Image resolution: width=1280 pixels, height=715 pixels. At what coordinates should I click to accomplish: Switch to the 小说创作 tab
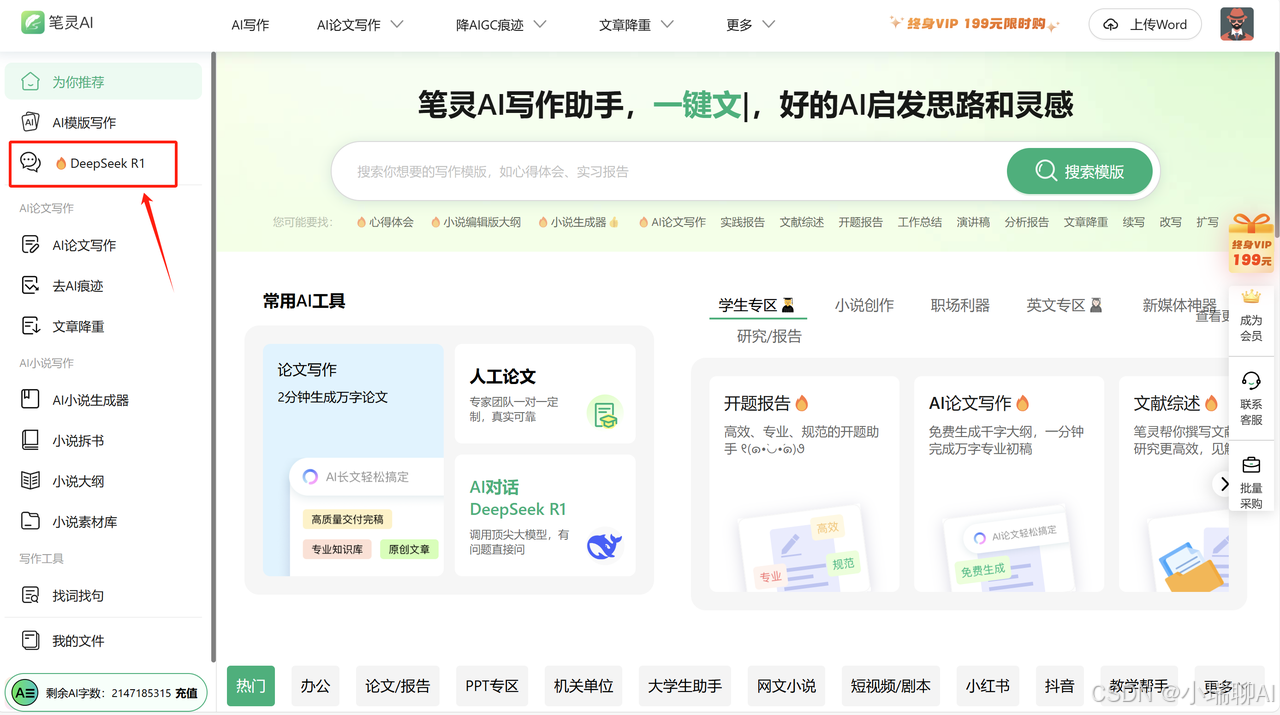pos(864,305)
